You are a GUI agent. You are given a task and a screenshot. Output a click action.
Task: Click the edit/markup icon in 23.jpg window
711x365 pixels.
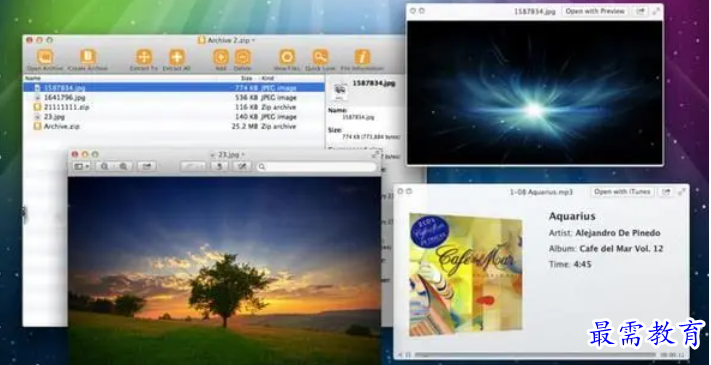tap(243, 167)
